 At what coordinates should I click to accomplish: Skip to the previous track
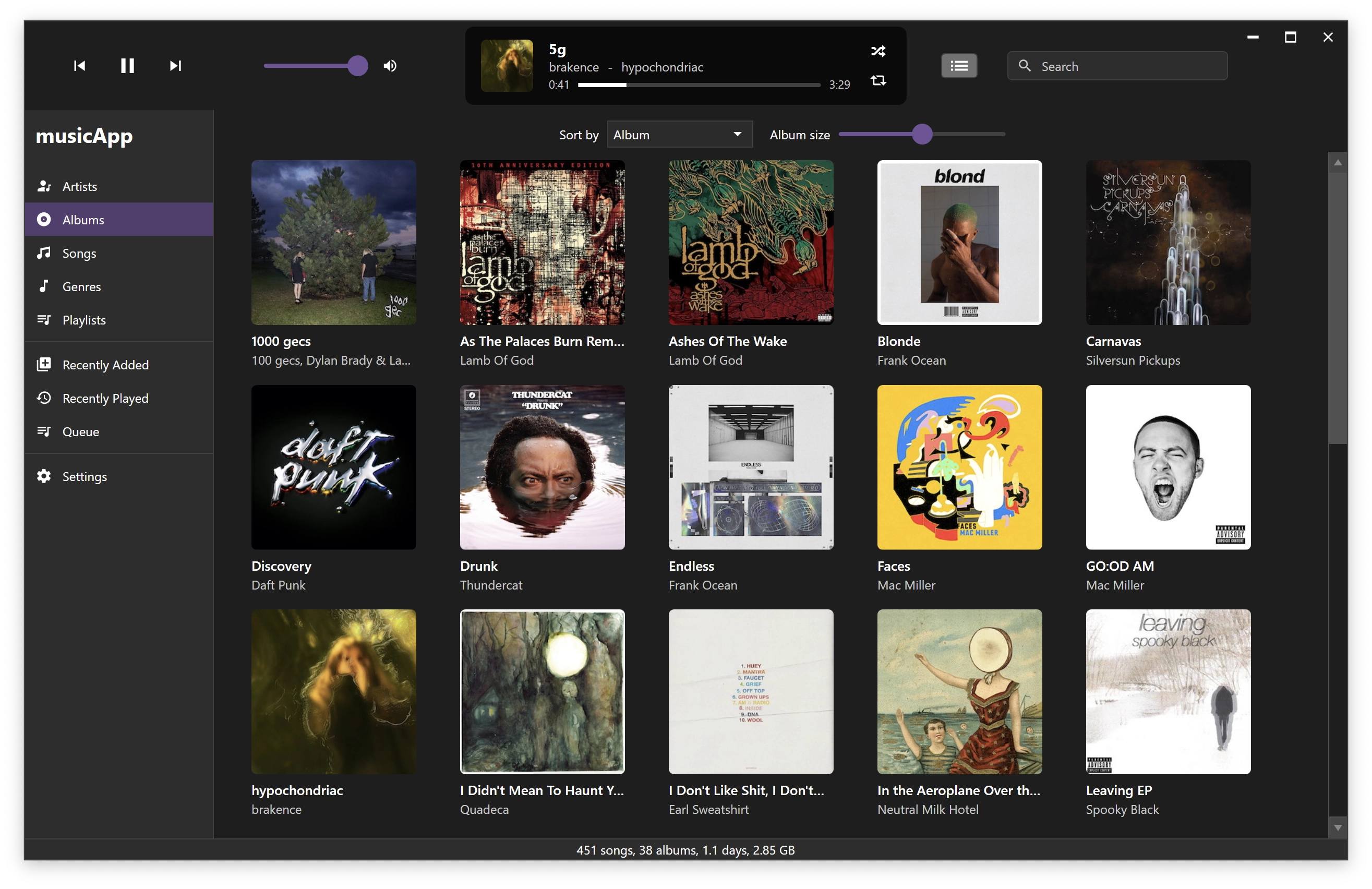[x=79, y=66]
